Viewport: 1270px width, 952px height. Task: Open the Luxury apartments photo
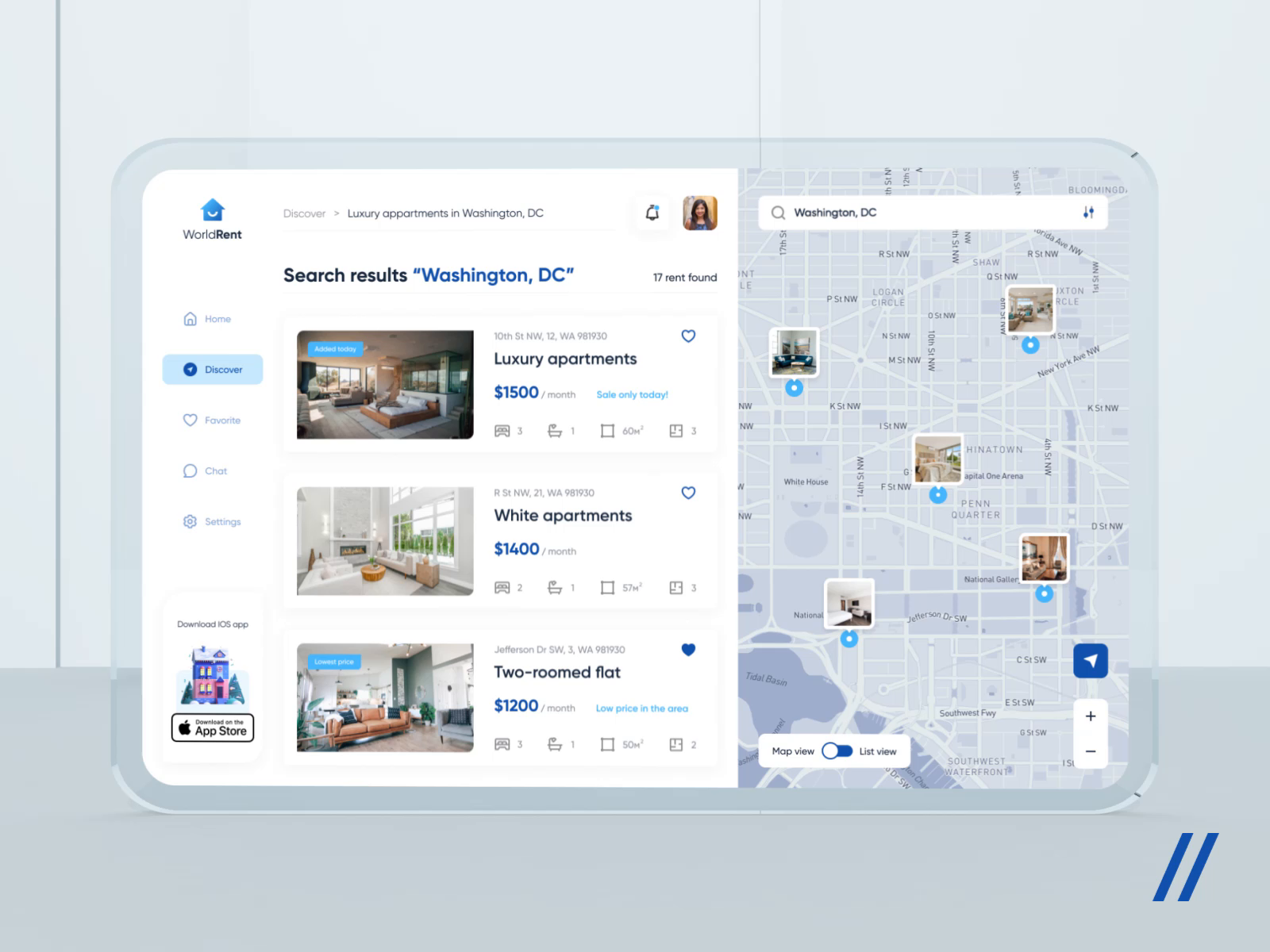click(385, 385)
